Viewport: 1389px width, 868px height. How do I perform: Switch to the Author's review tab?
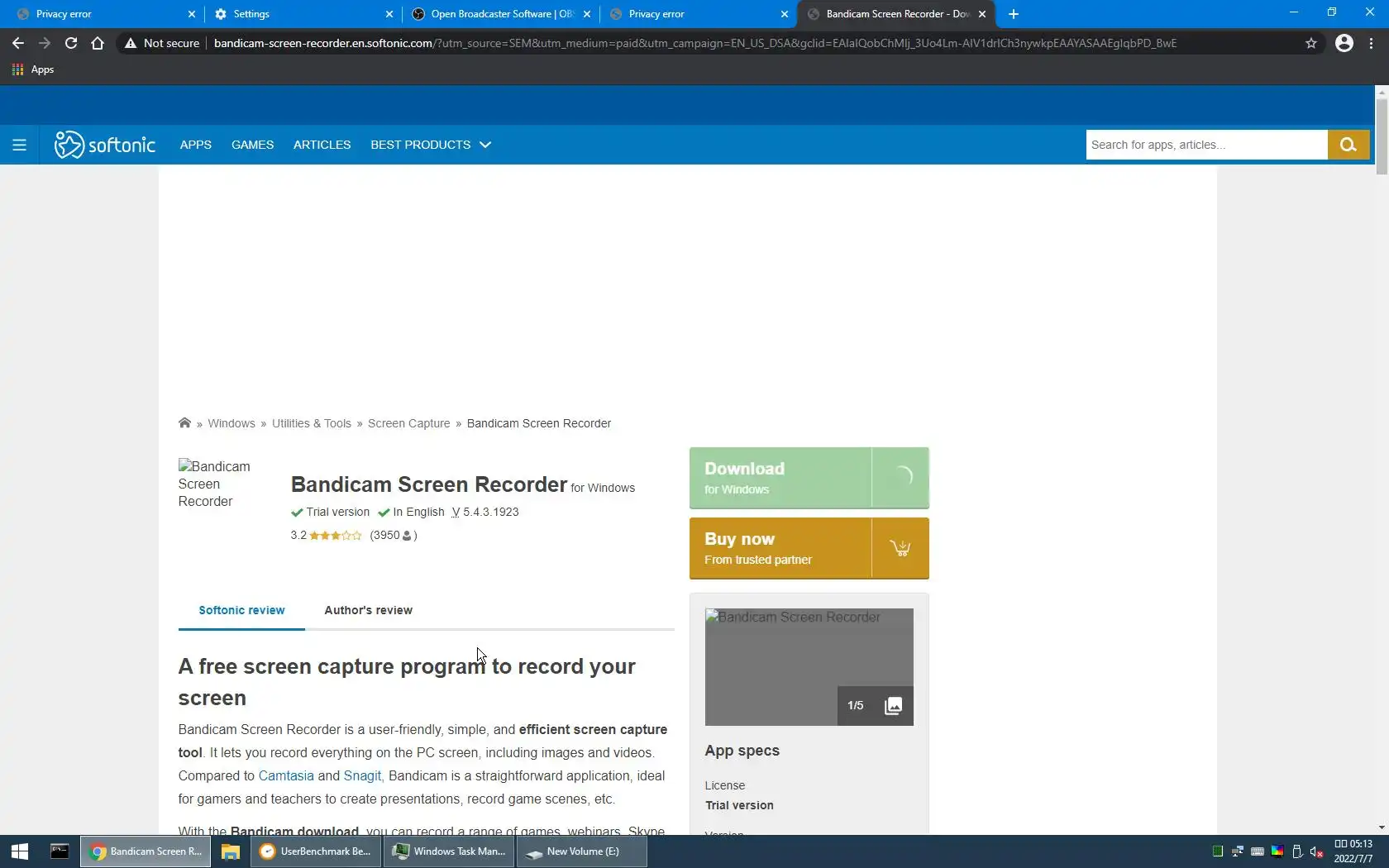coord(368,610)
